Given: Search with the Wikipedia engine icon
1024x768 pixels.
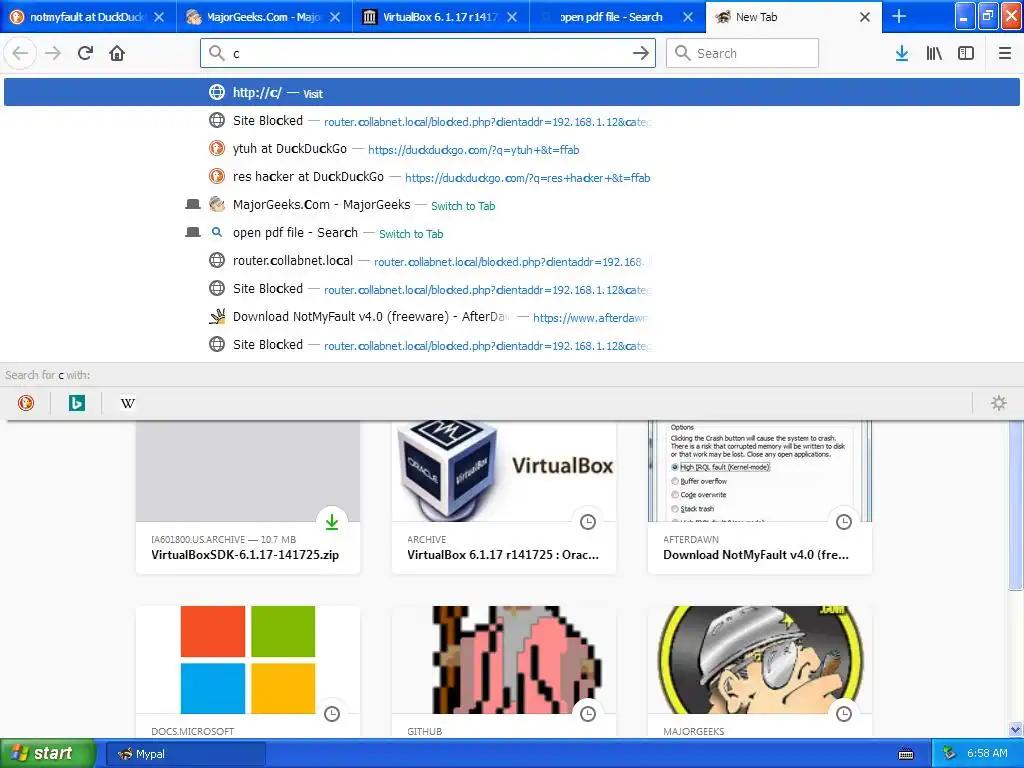Looking at the screenshot, I should 127,403.
